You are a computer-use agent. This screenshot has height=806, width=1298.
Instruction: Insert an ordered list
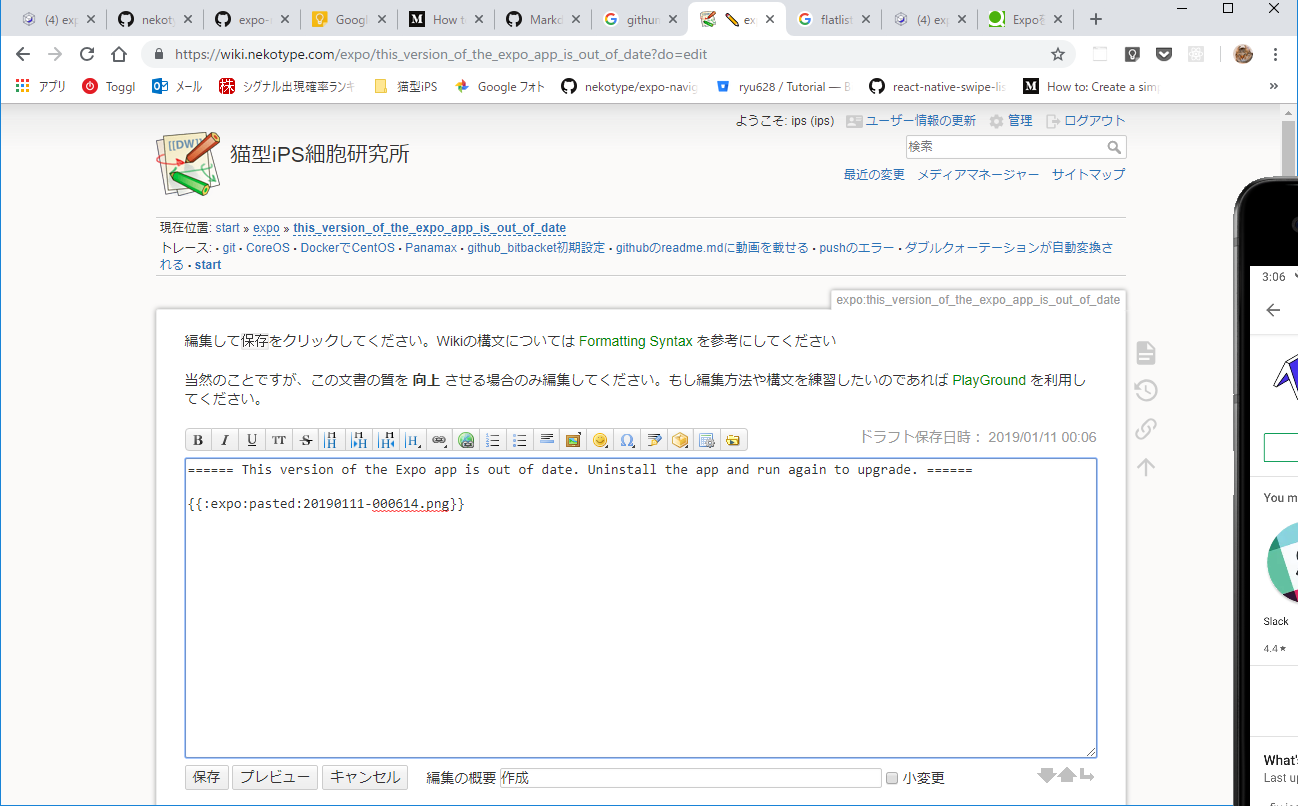(493, 439)
